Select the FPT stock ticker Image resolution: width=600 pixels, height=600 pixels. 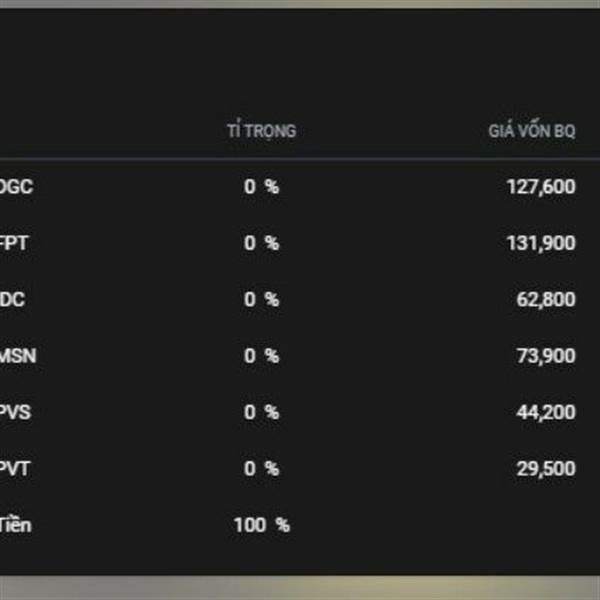(x=14, y=243)
